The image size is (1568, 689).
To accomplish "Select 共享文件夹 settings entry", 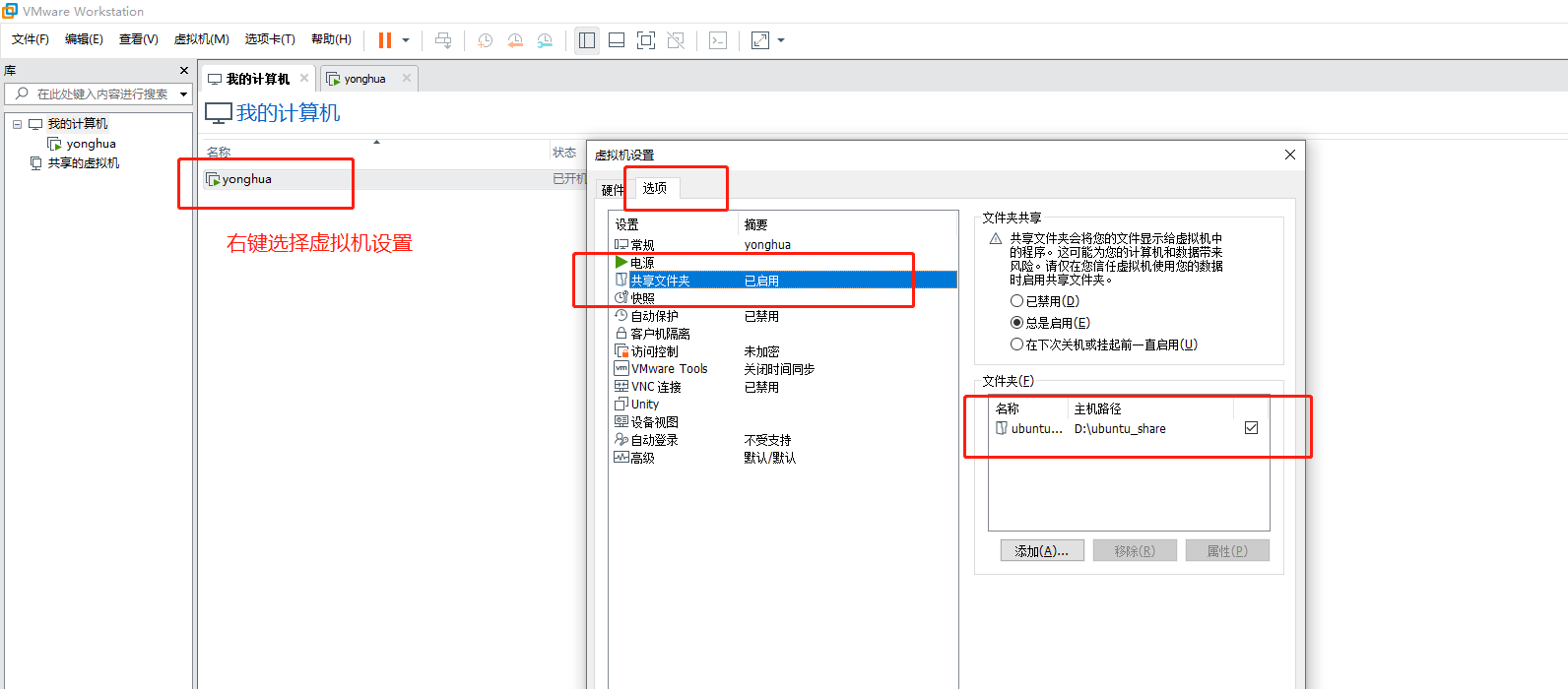I will [x=783, y=281].
